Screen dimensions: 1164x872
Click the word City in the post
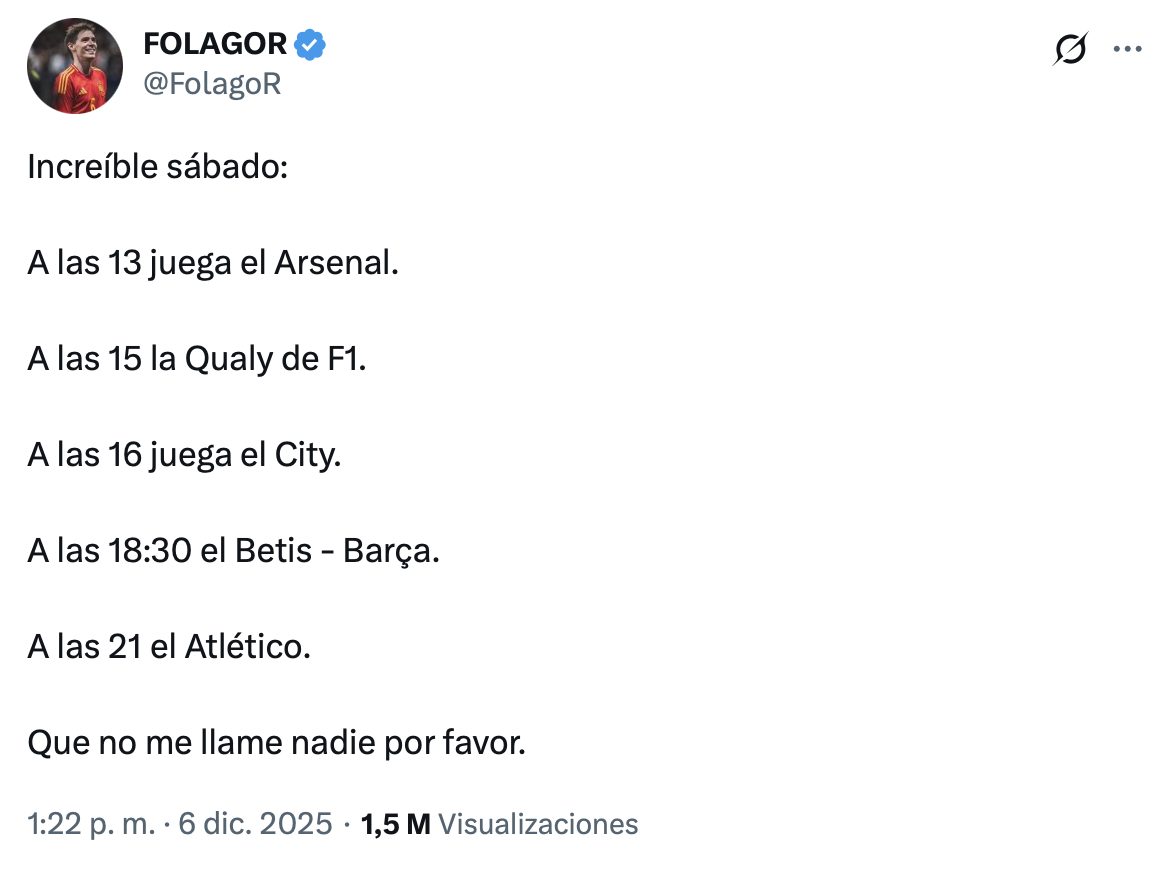click(x=307, y=455)
